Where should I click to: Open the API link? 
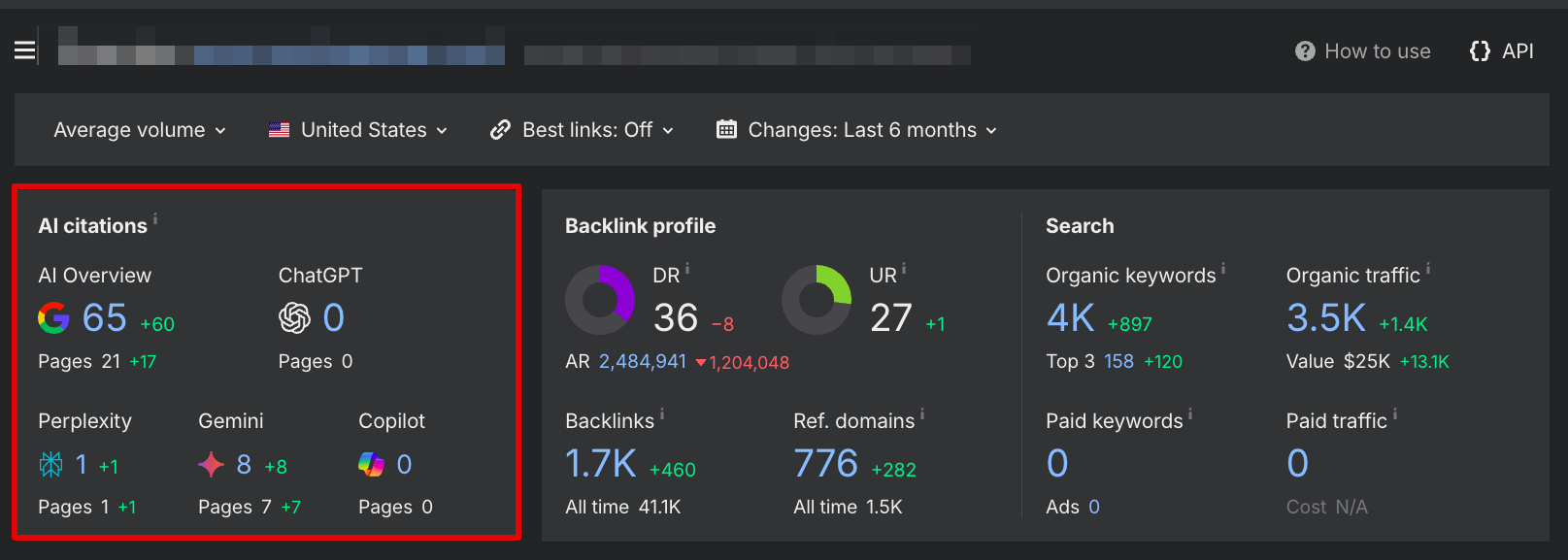pos(1518,51)
